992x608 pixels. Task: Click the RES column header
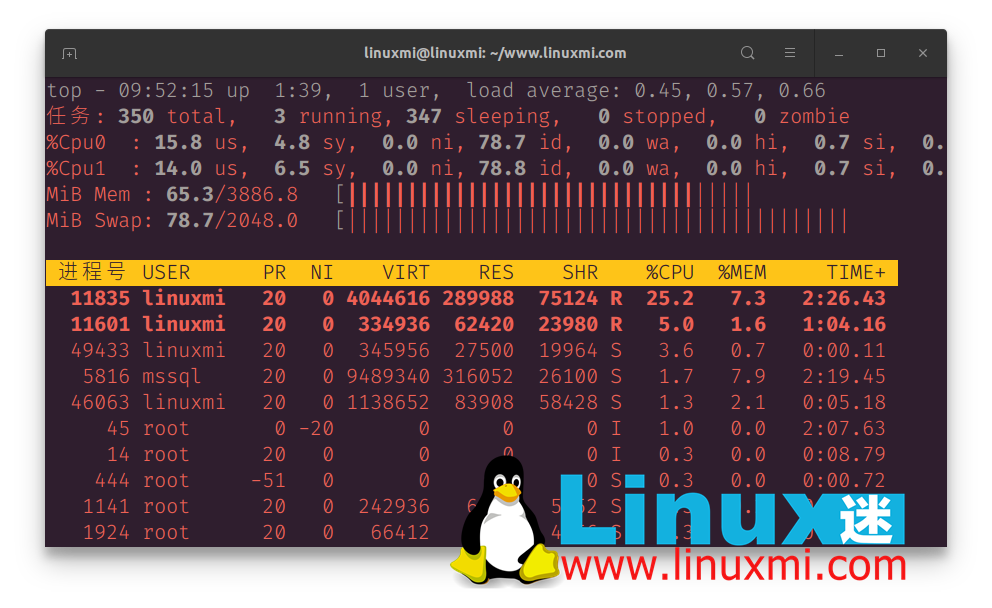click(496, 273)
